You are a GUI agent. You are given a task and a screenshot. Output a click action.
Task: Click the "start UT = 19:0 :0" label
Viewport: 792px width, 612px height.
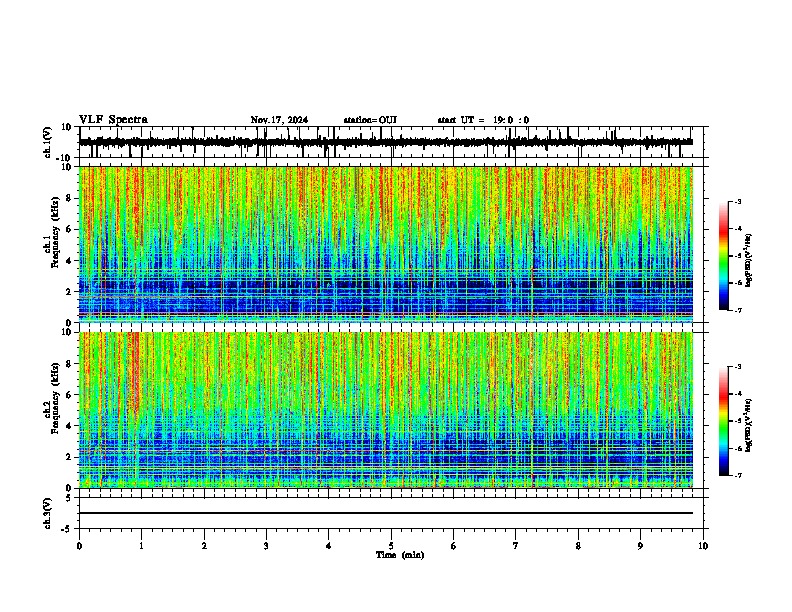coord(483,120)
